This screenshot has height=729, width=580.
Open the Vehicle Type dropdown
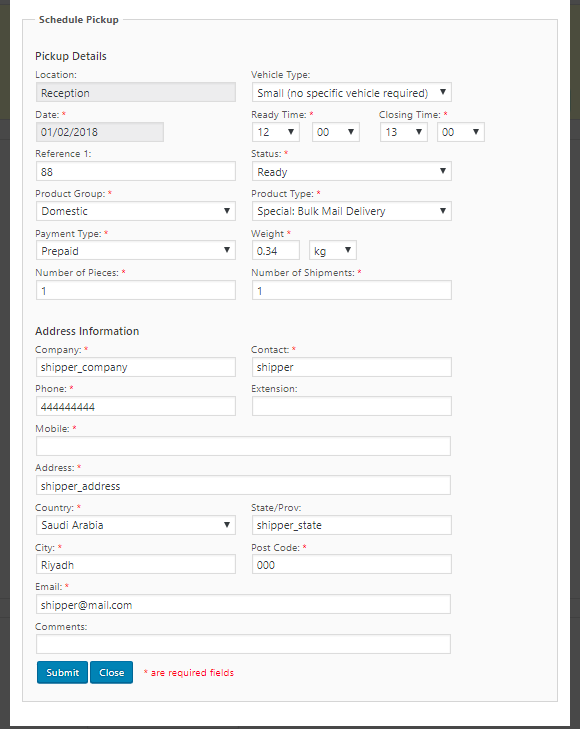tap(351, 93)
